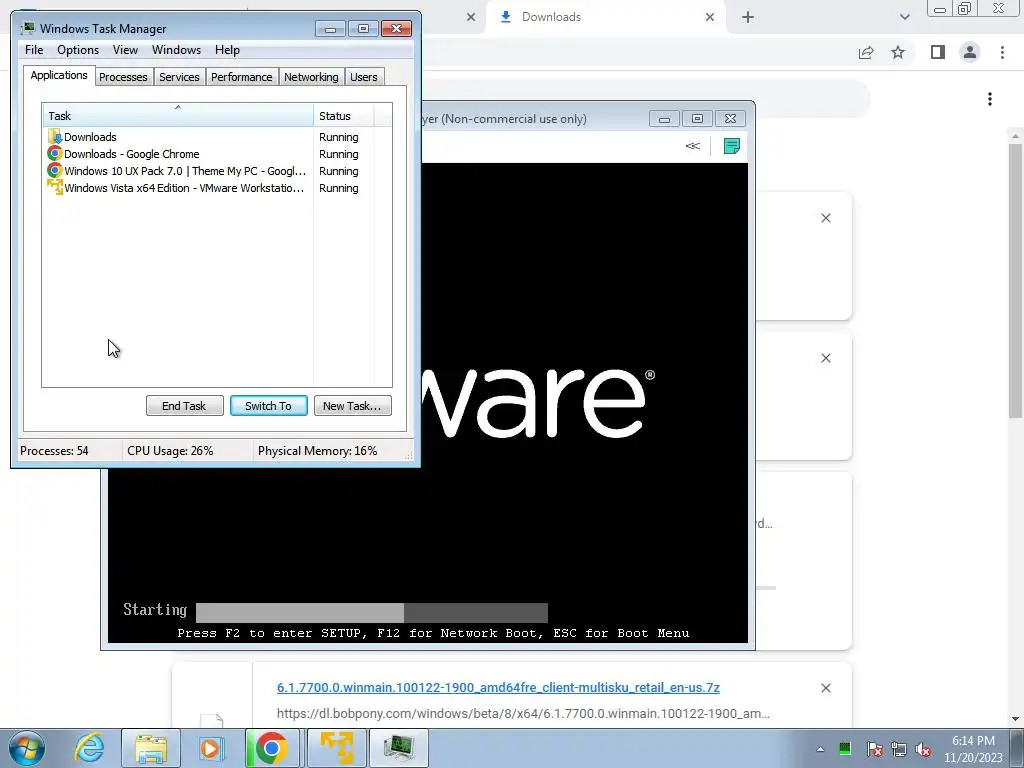Close the left Chrome tab
The width and height of the screenshot is (1024, 768).
pos(471,17)
